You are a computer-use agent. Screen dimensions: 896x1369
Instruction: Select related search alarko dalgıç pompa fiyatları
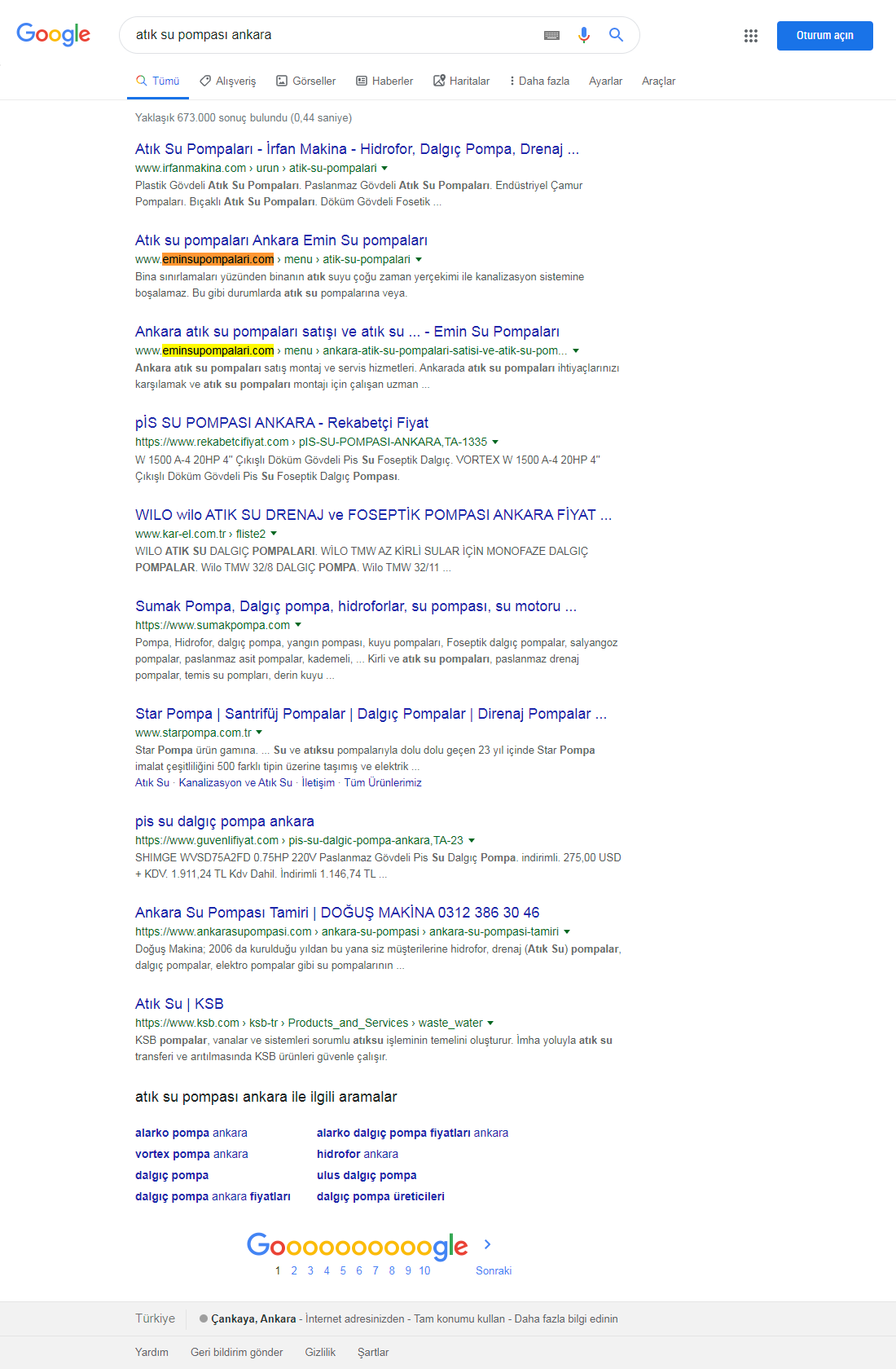412,1133
